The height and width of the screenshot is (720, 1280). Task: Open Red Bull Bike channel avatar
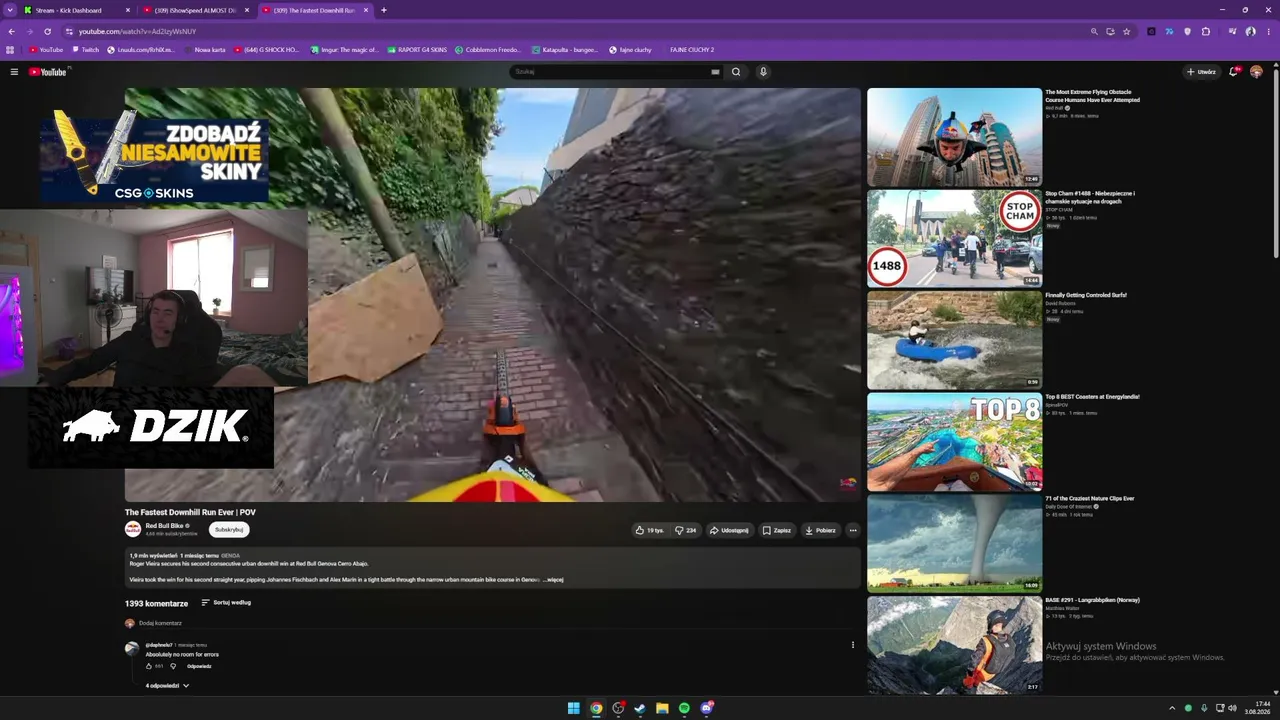coord(133,529)
